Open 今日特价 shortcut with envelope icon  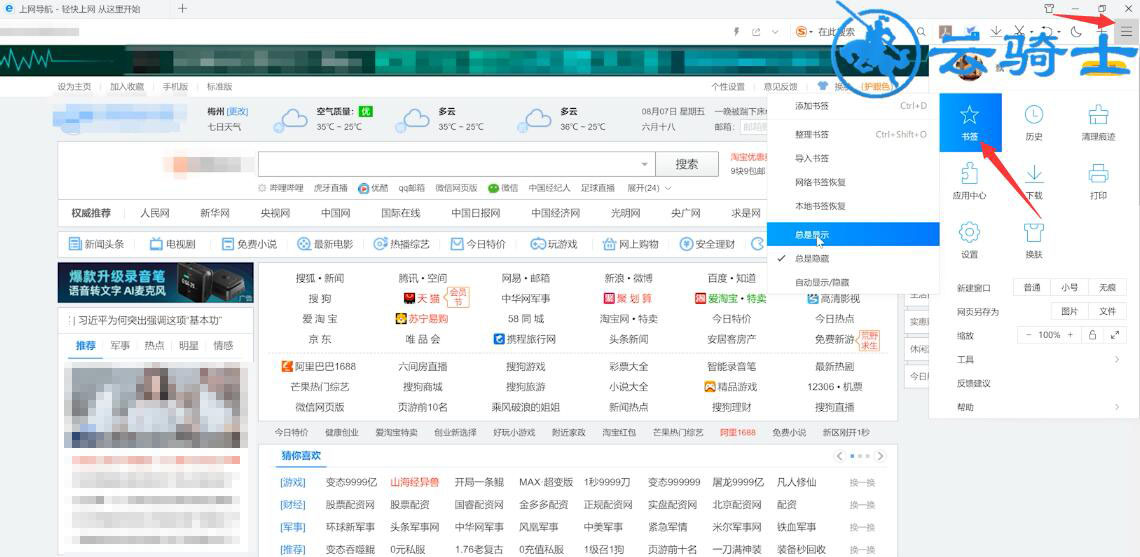click(478, 244)
